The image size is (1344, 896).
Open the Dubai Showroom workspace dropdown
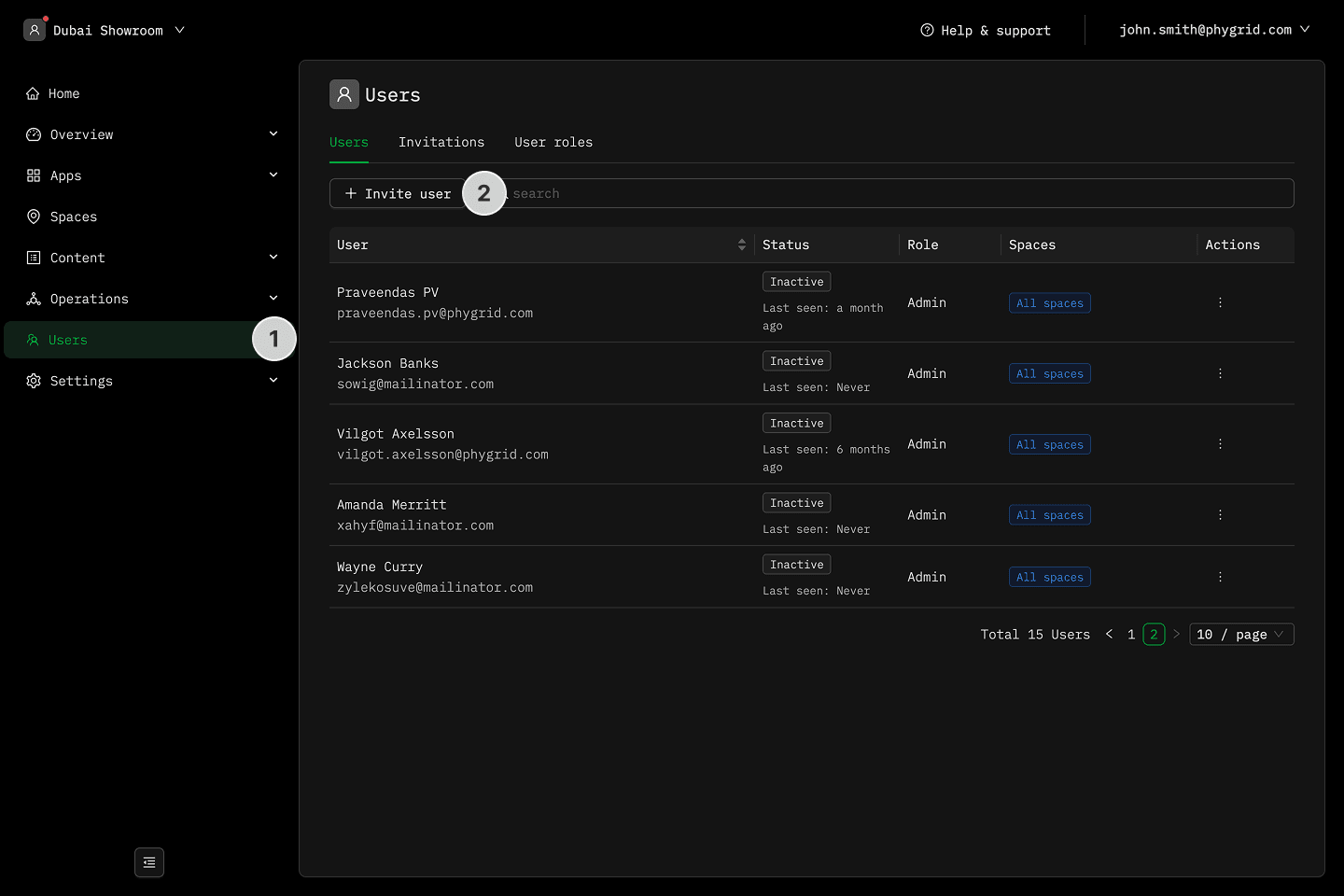pos(105,30)
